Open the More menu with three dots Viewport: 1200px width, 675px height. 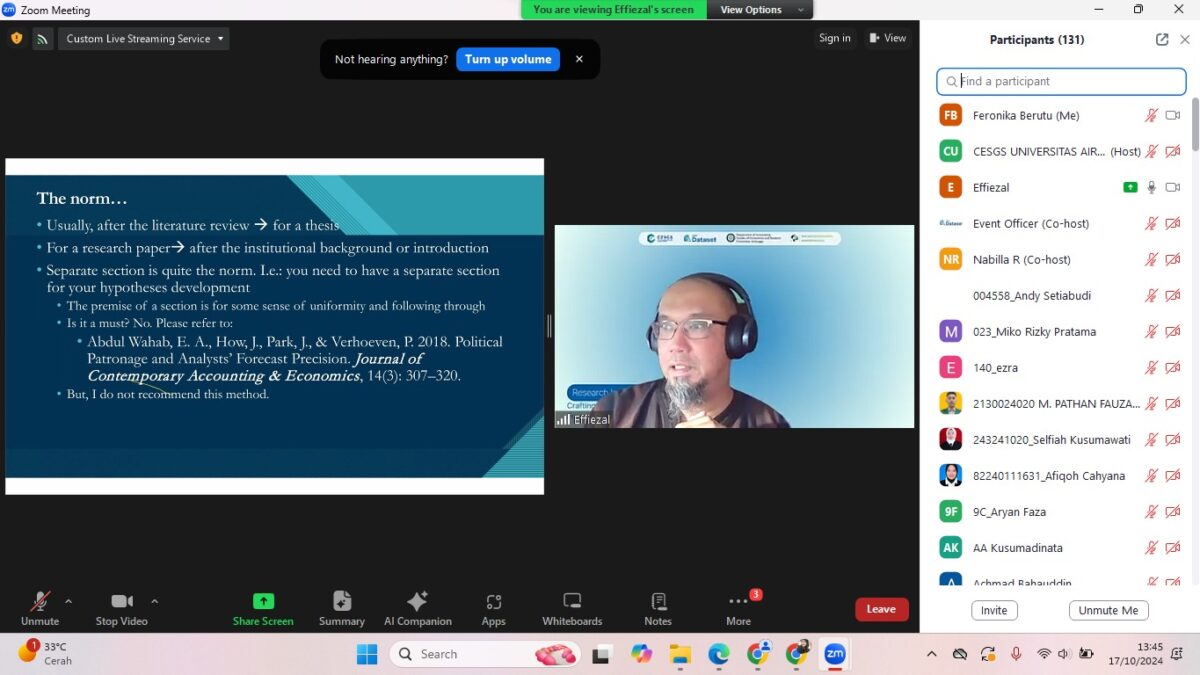coord(738,601)
